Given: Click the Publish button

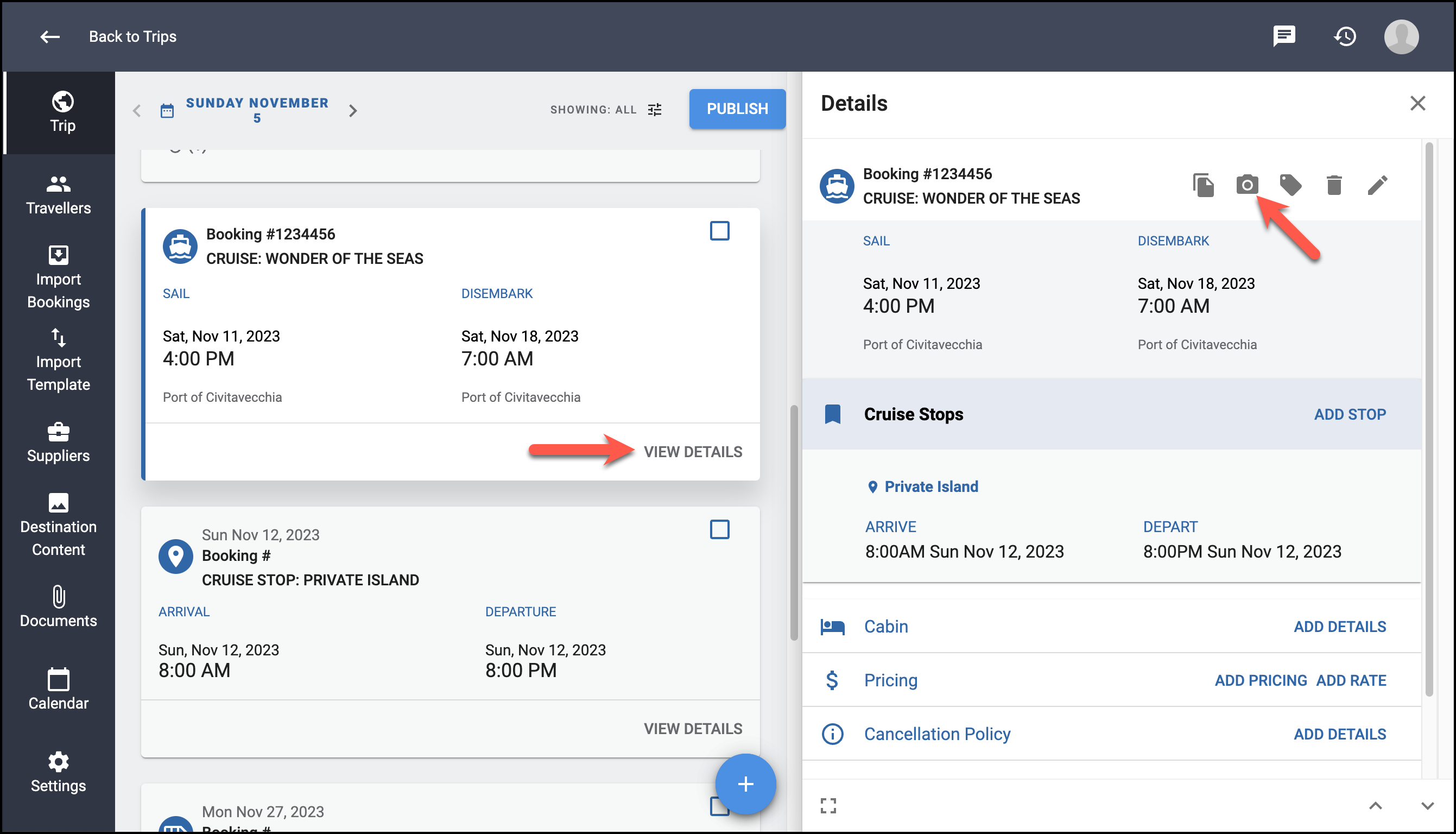Looking at the screenshot, I should pyautogui.click(x=737, y=109).
